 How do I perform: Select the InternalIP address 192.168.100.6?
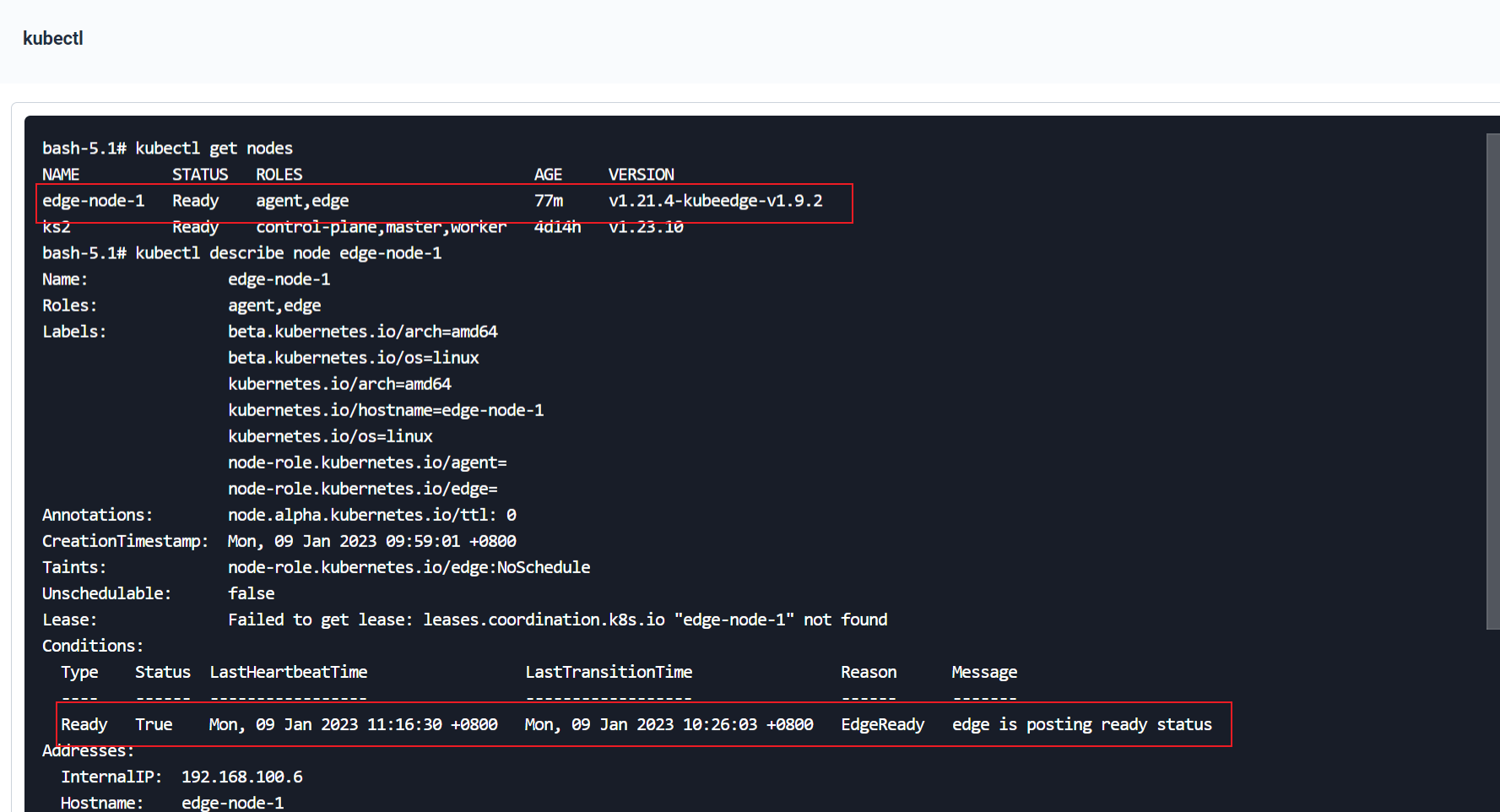coord(242,776)
